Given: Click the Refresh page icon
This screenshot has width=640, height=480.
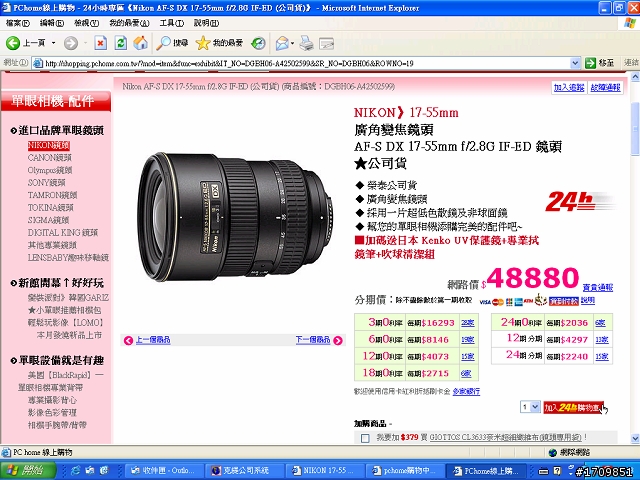Looking at the screenshot, I should tap(121, 42).
